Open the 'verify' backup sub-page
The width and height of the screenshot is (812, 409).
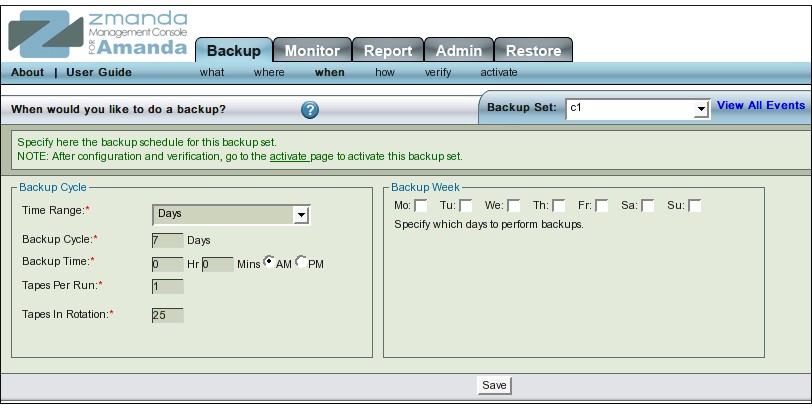click(x=438, y=72)
